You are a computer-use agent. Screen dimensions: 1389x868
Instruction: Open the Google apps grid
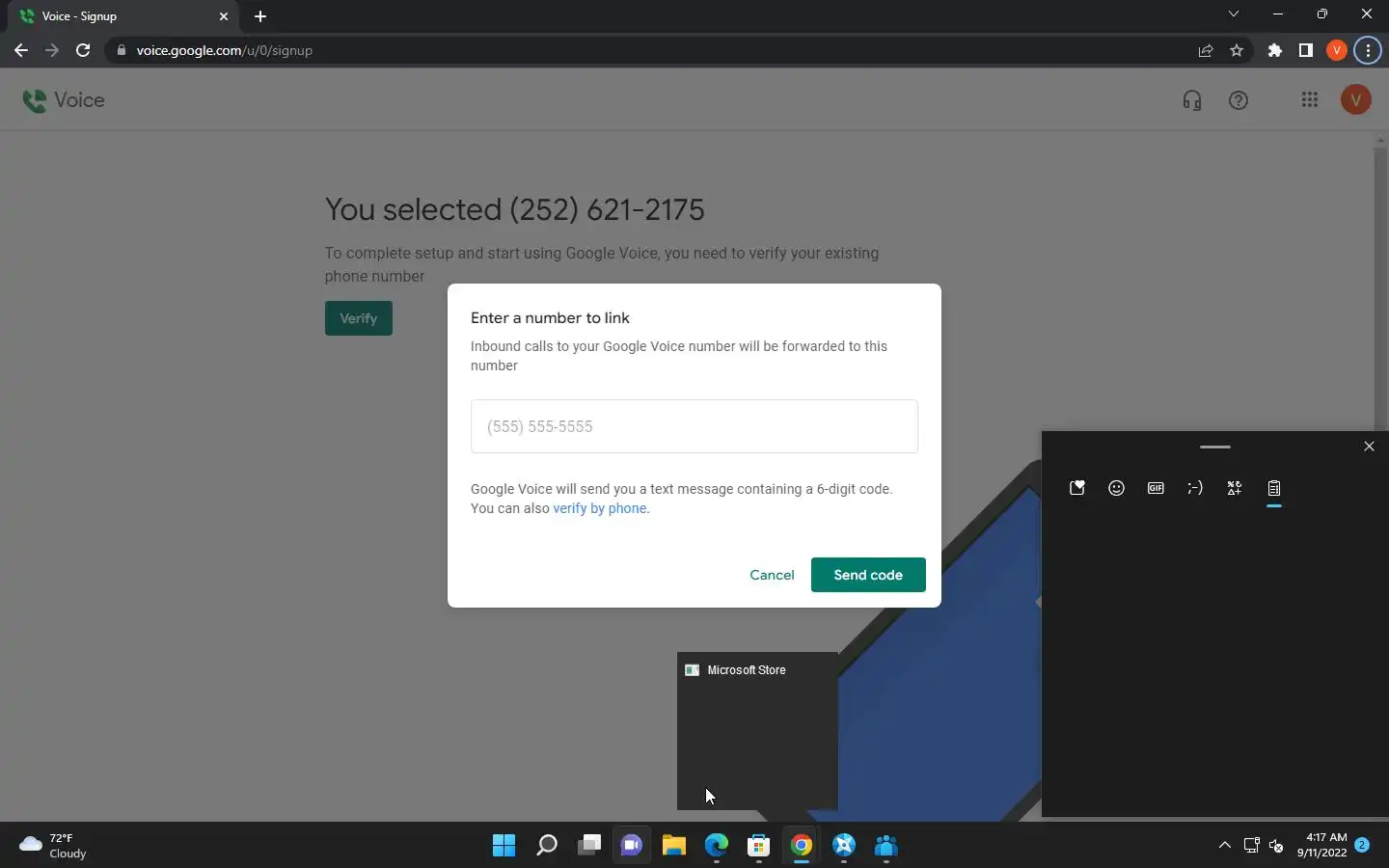pyautogui.click(x=1309, y=99)
